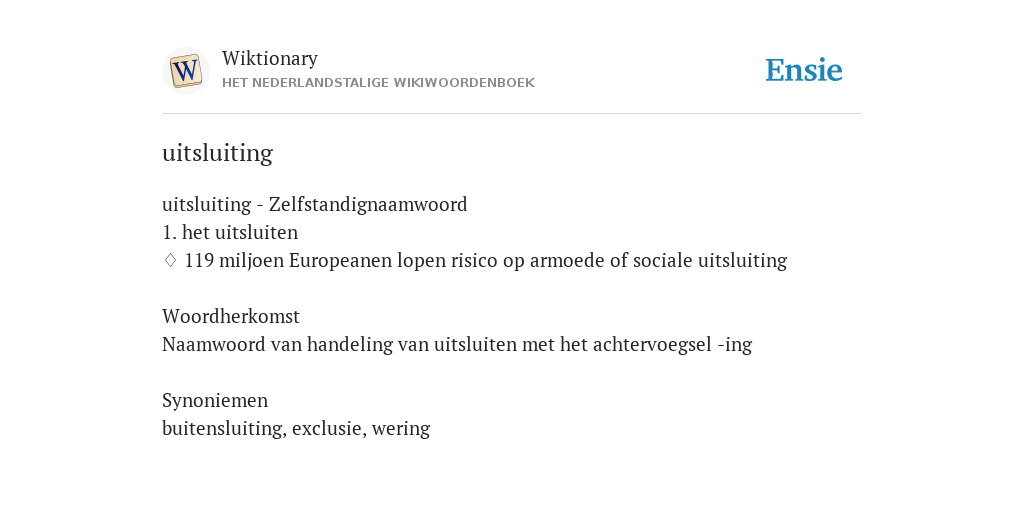The height and width of the screenshot is (512, 1024).
Task: Open the Ensie logo link
Action: tap(804, 70)
